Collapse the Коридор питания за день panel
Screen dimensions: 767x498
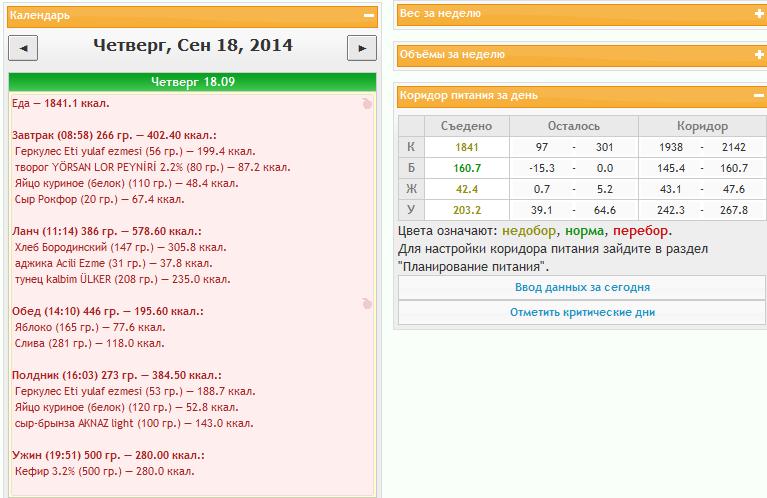coord(759,95)
